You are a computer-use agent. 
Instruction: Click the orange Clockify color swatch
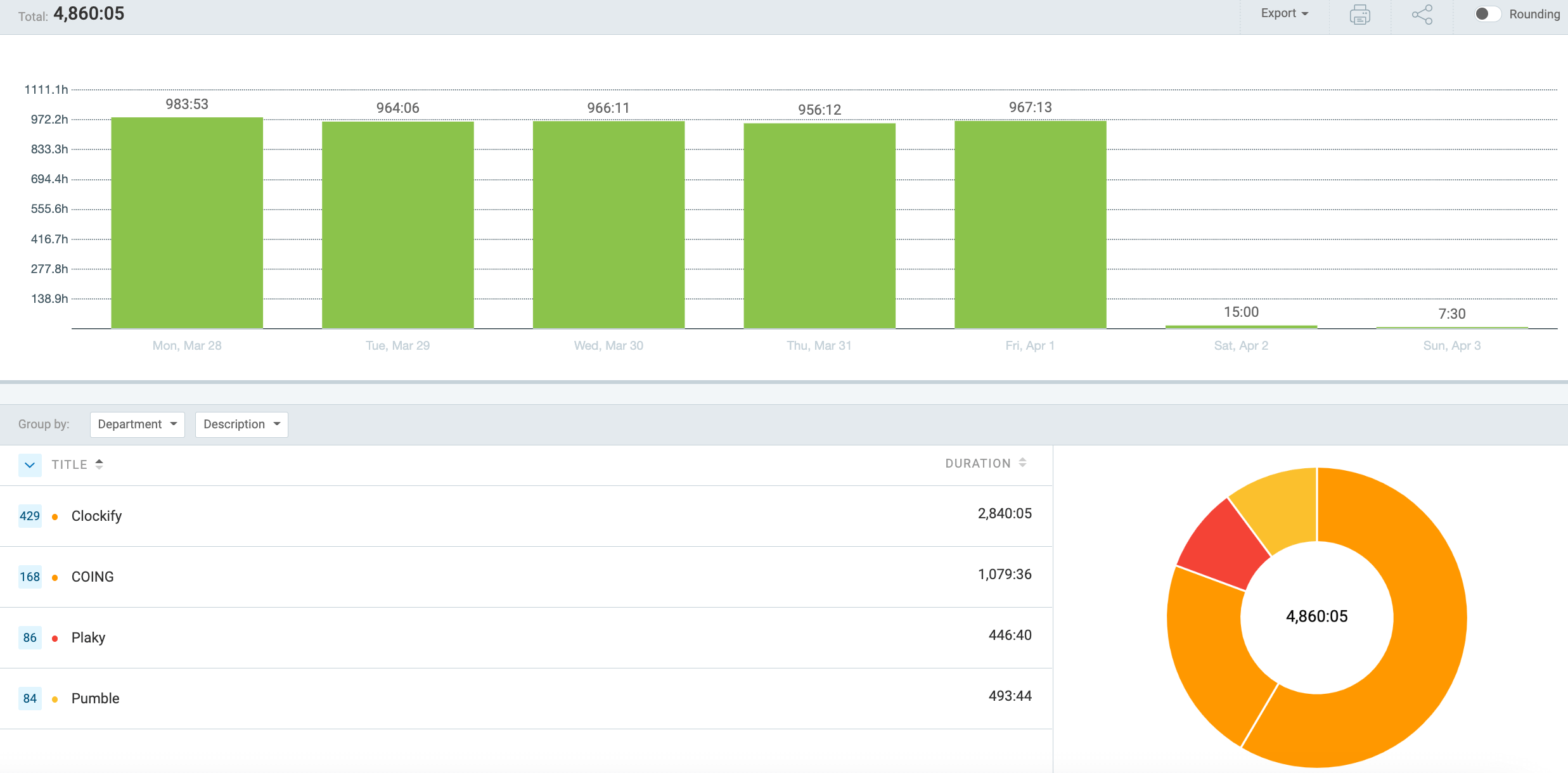click(x=55, y=516)
